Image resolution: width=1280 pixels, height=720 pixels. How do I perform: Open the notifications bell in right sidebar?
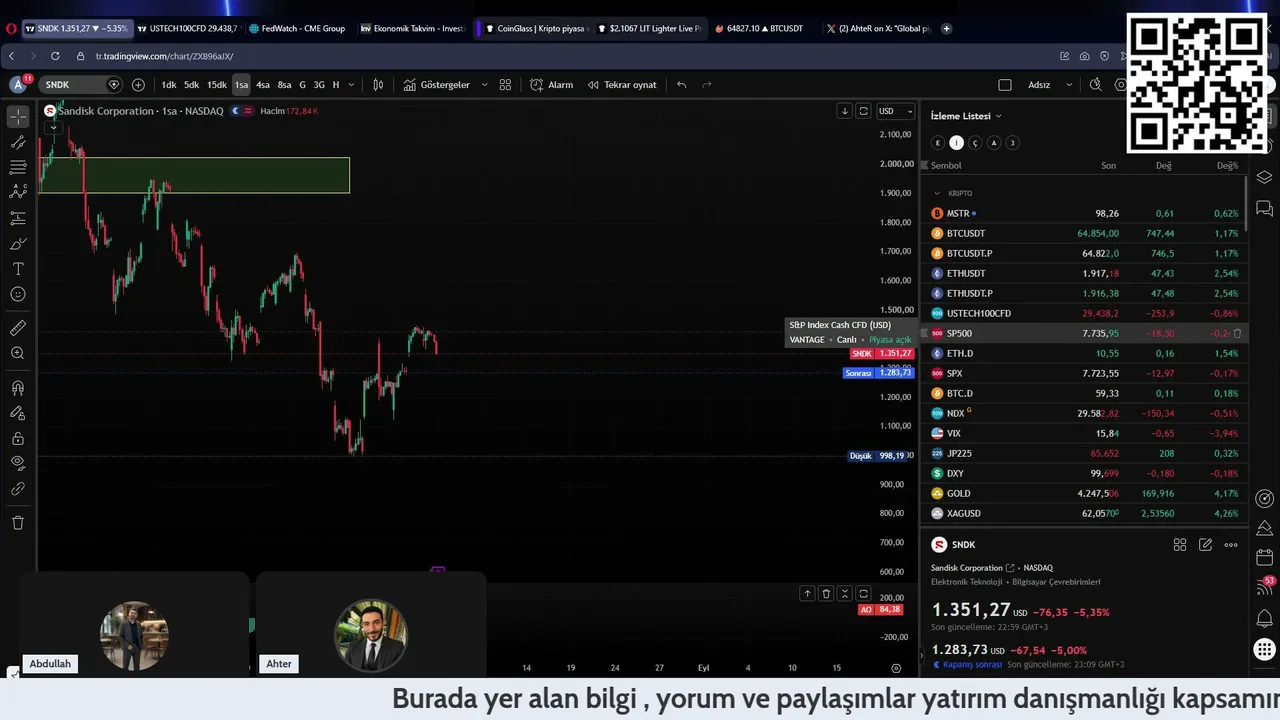pos(1264,618)
